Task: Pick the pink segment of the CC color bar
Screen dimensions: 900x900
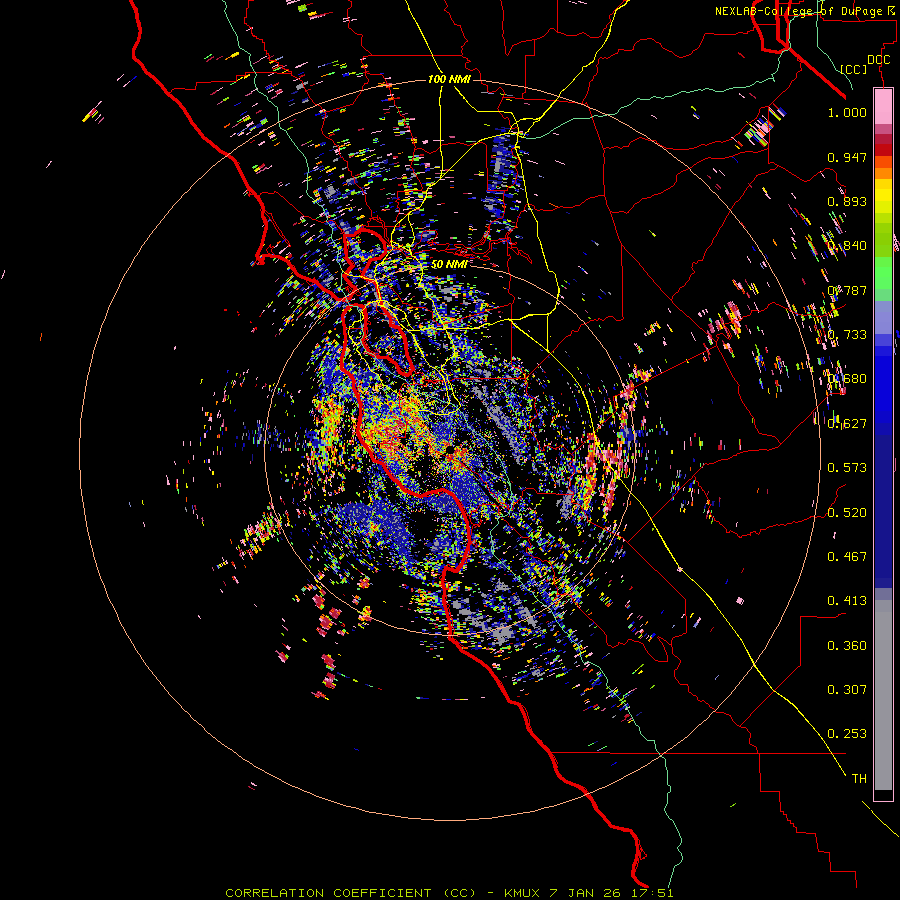Action: pyautogui.click(x=883, y=107)
